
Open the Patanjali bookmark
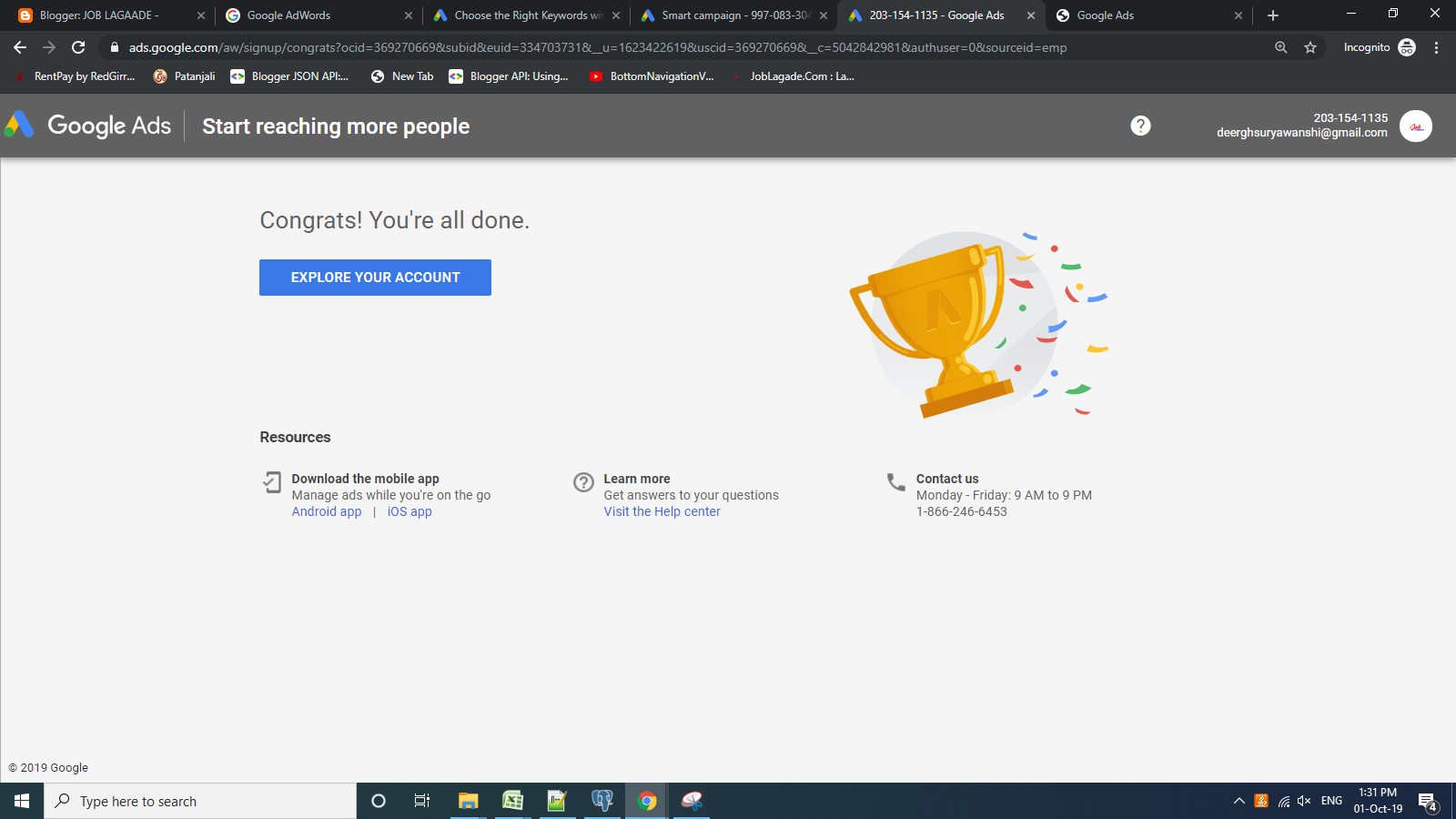coord(185,76)
